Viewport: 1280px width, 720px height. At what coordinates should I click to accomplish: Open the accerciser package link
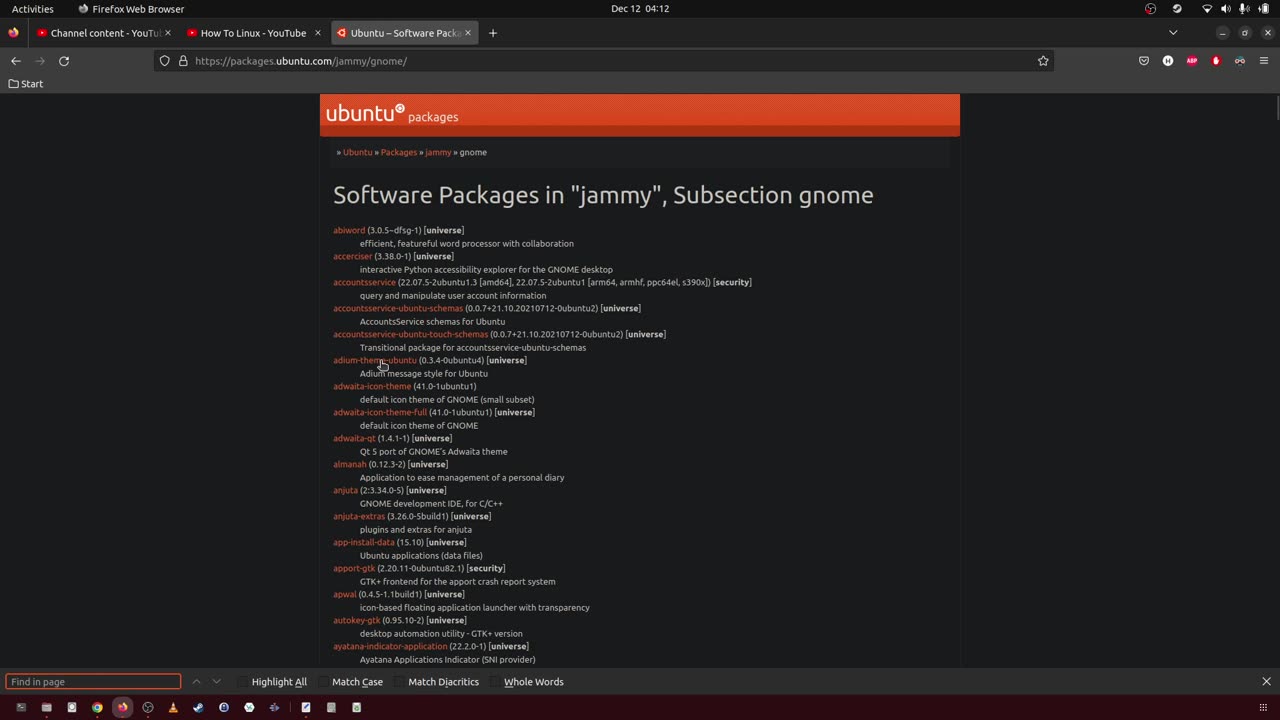coord(352,256)
